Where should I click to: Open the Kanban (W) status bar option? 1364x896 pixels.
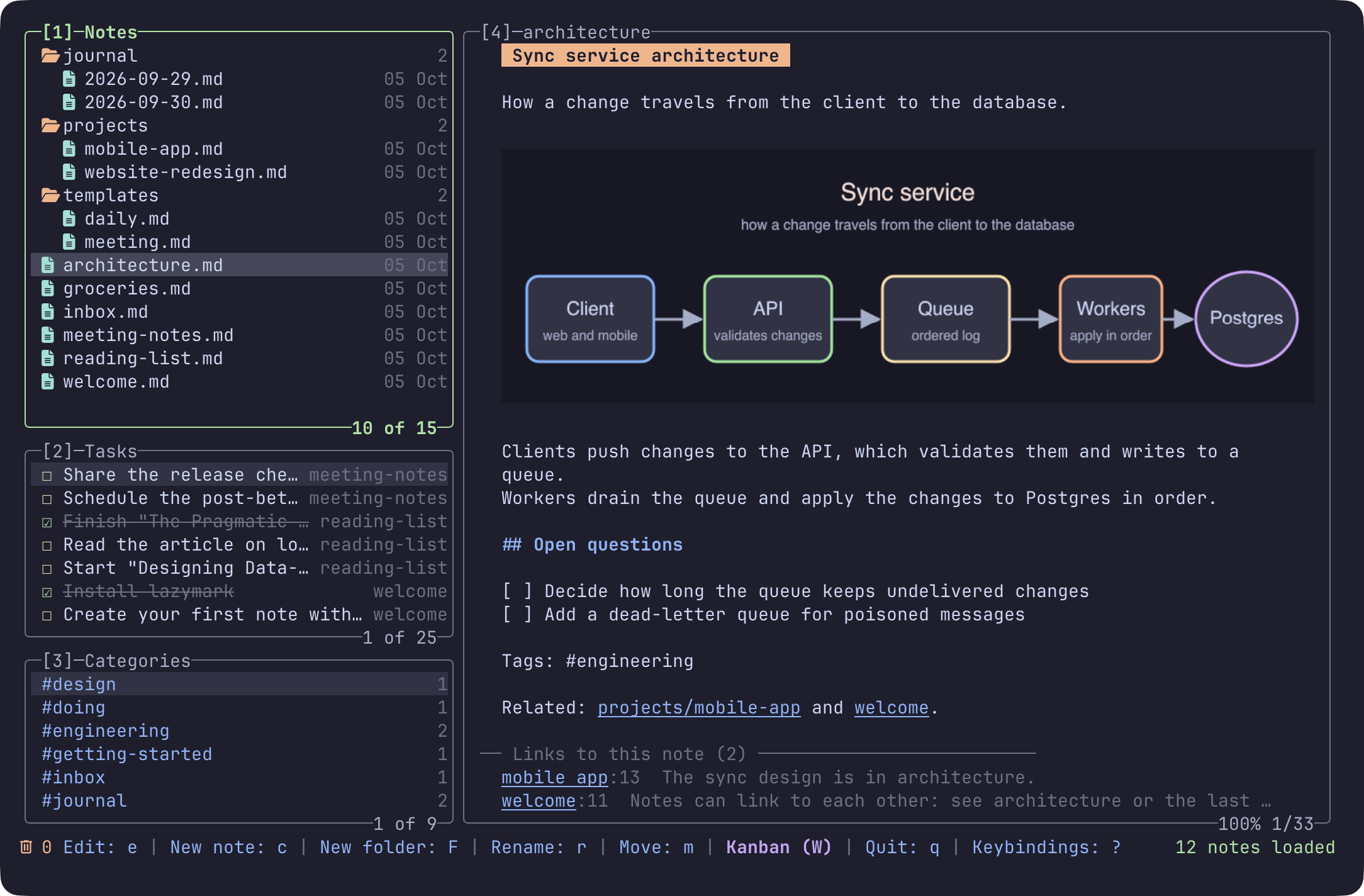779,848
